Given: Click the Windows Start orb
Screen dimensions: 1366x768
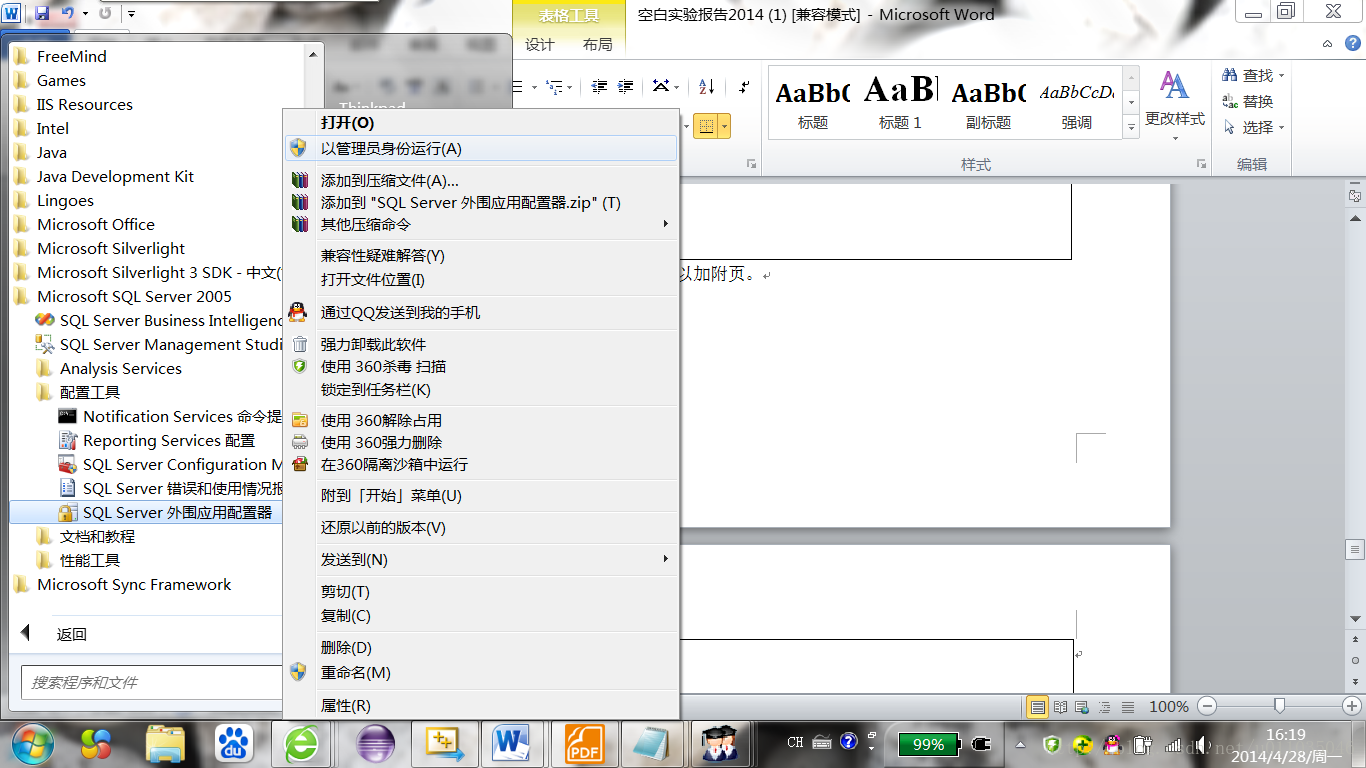Looking at the screenshot, I should click(32, 743).
